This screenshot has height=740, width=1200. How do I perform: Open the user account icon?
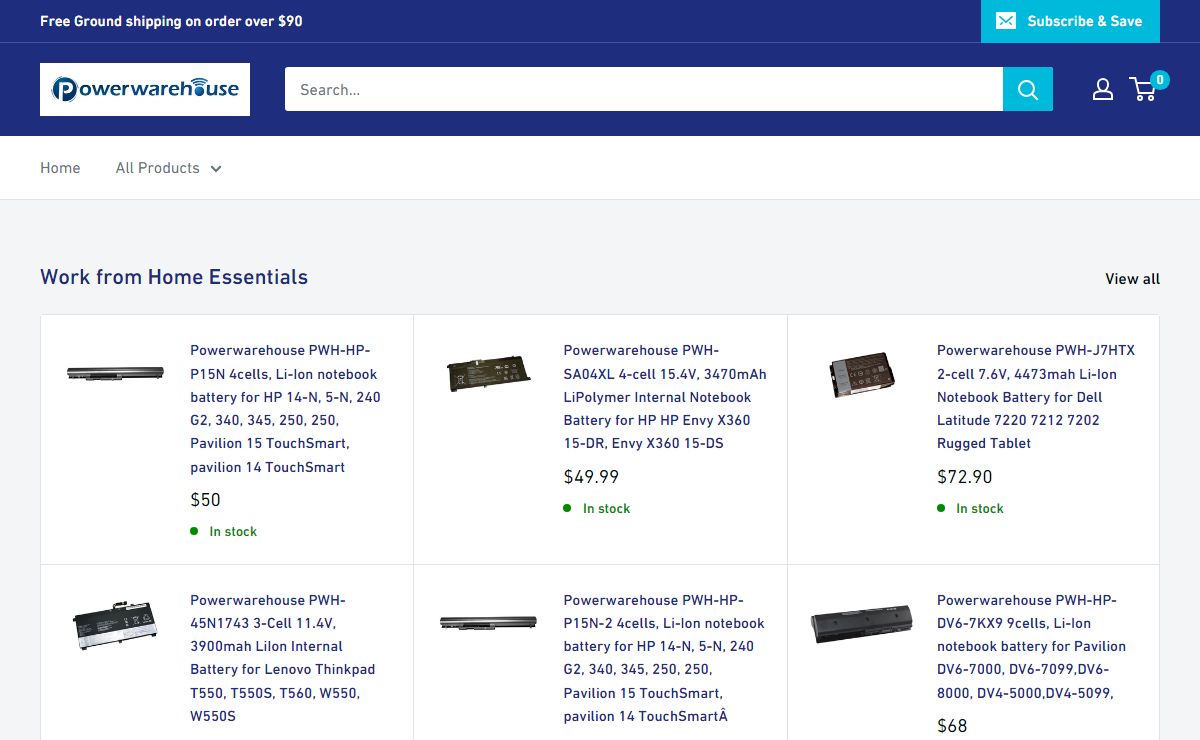[x=1103, y=89]
